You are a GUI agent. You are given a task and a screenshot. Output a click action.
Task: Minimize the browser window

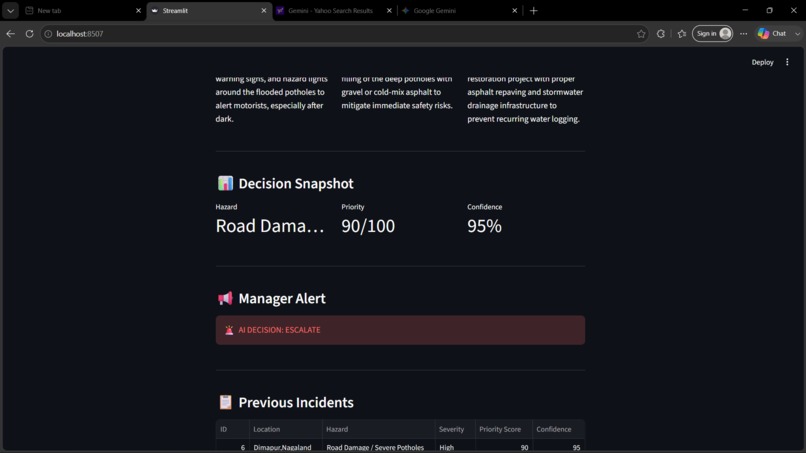point(745,10)
